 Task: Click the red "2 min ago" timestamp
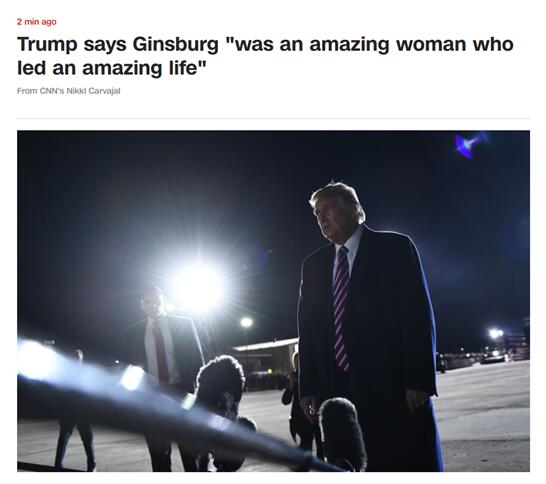click(x=37, y=22)
